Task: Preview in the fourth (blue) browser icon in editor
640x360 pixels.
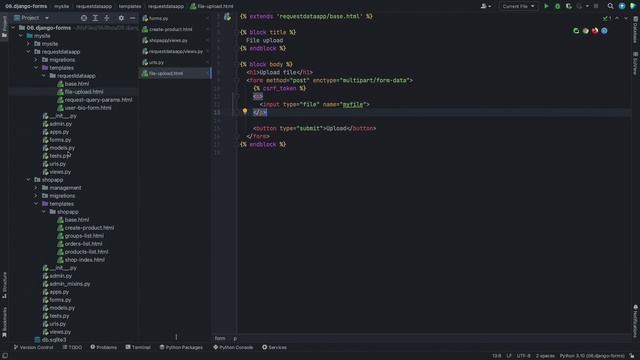Action: pyautogui.click(x=604, y=31)
